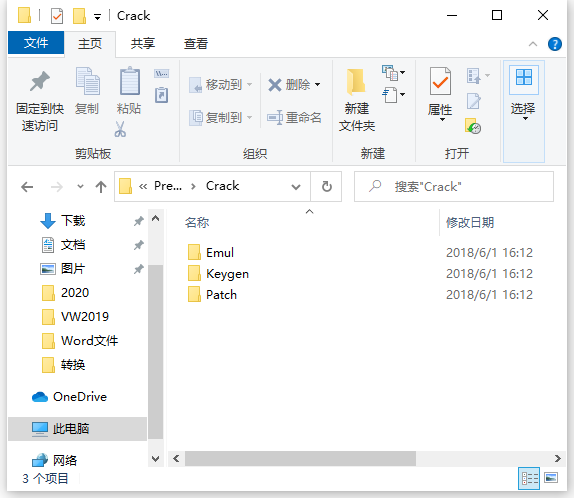Expand the Delete dropdown arrow
This screenshot has width=574, height=498.
[317, 85]
